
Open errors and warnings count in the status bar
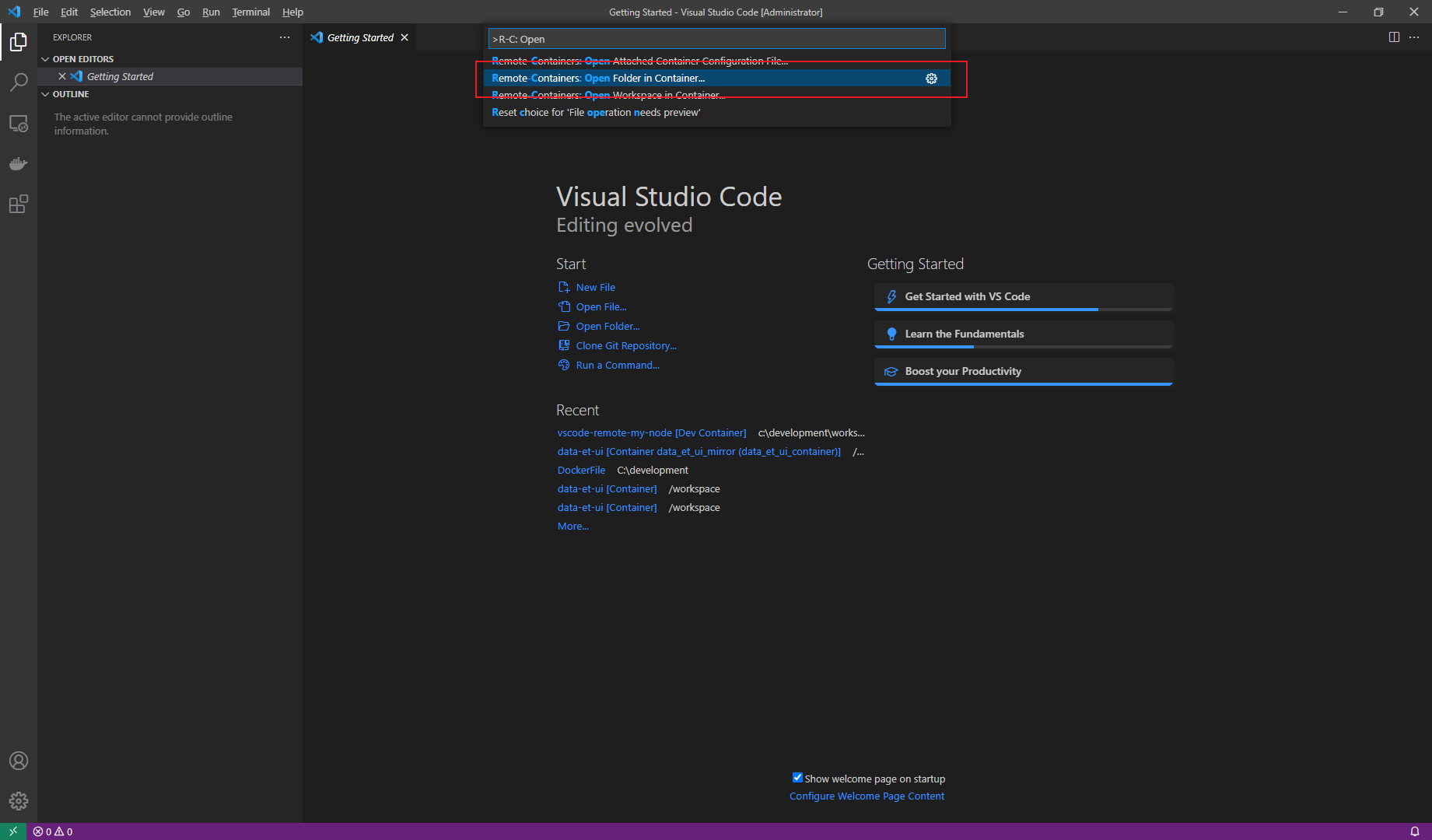click(x=53, y=831)
